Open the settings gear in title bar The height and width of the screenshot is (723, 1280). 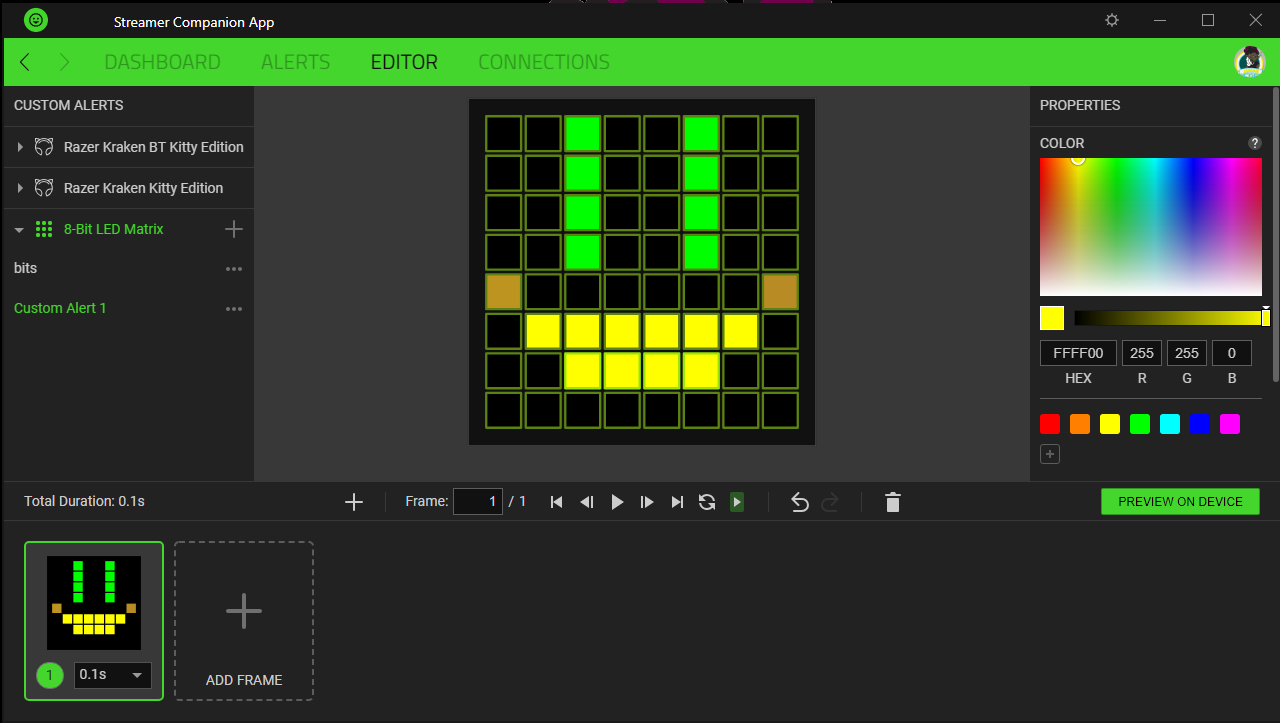point(1112,20)
